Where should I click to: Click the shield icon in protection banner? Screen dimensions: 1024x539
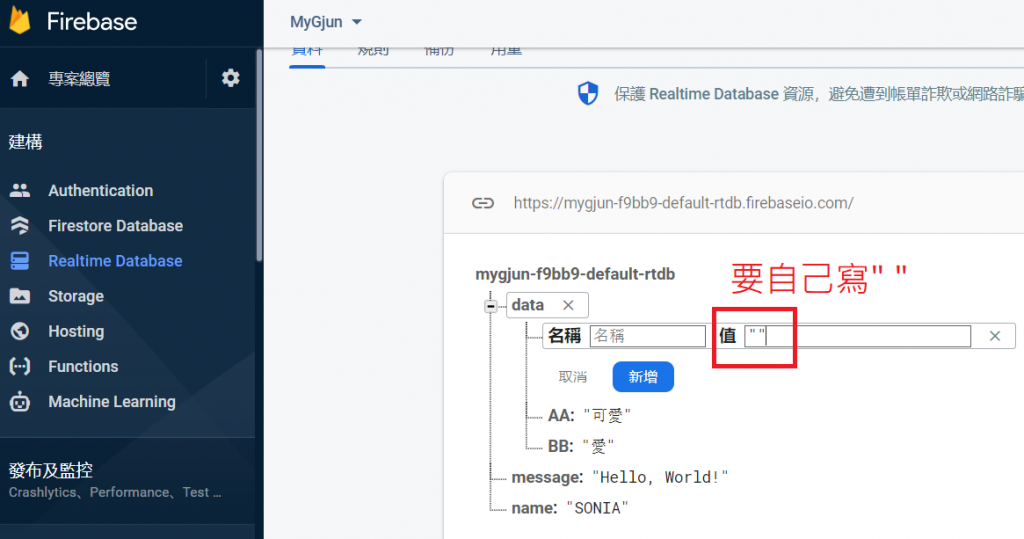(588, 93)
